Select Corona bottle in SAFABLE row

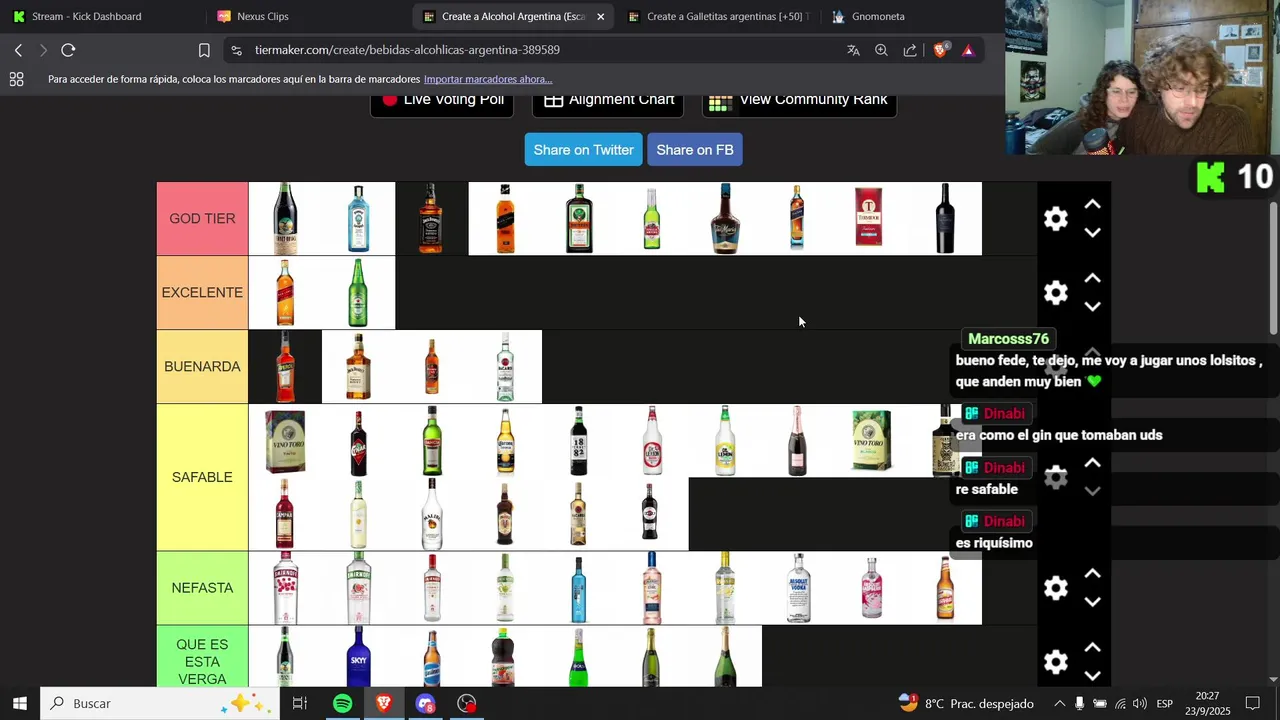click(505, 441)
